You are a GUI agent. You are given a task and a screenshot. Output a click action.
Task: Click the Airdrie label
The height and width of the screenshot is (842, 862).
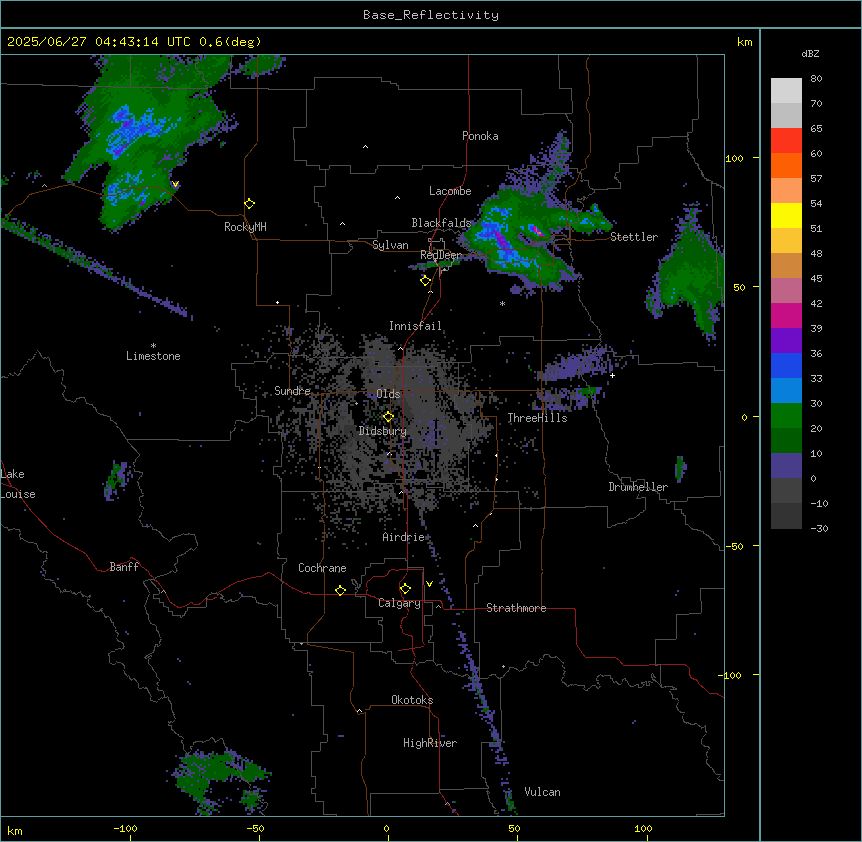pos(404,537)
